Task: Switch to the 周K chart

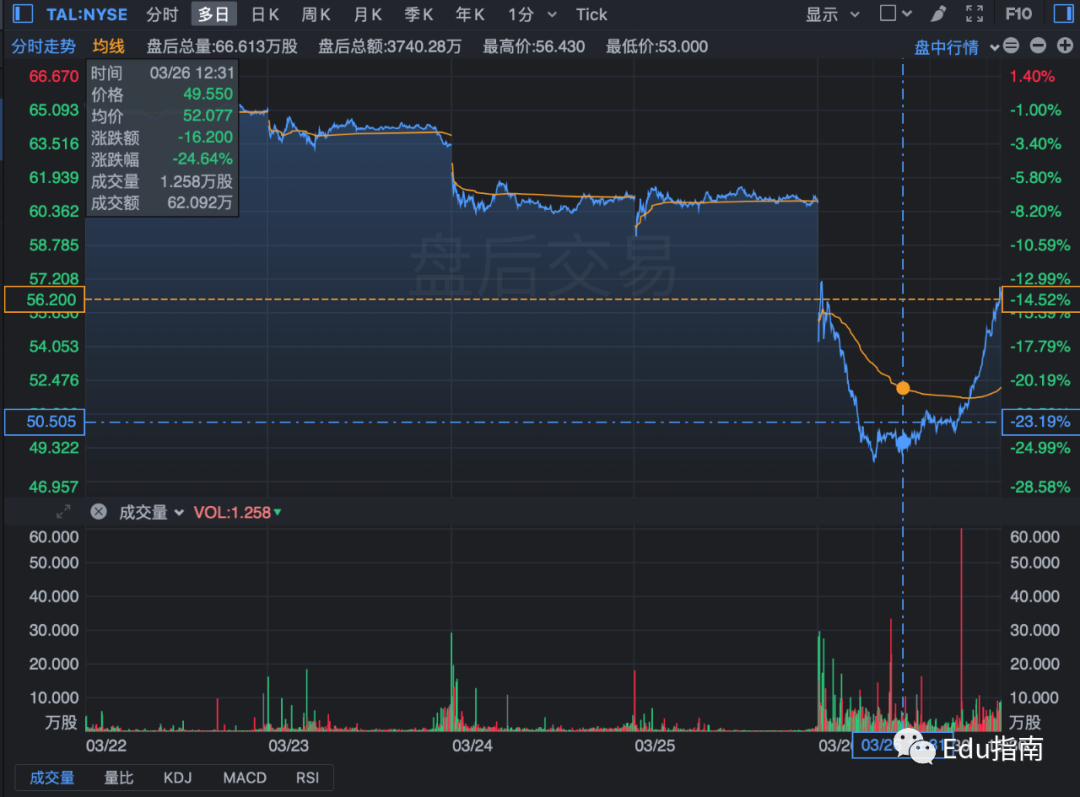Action: pyautogui.click(x=316, y=14)
